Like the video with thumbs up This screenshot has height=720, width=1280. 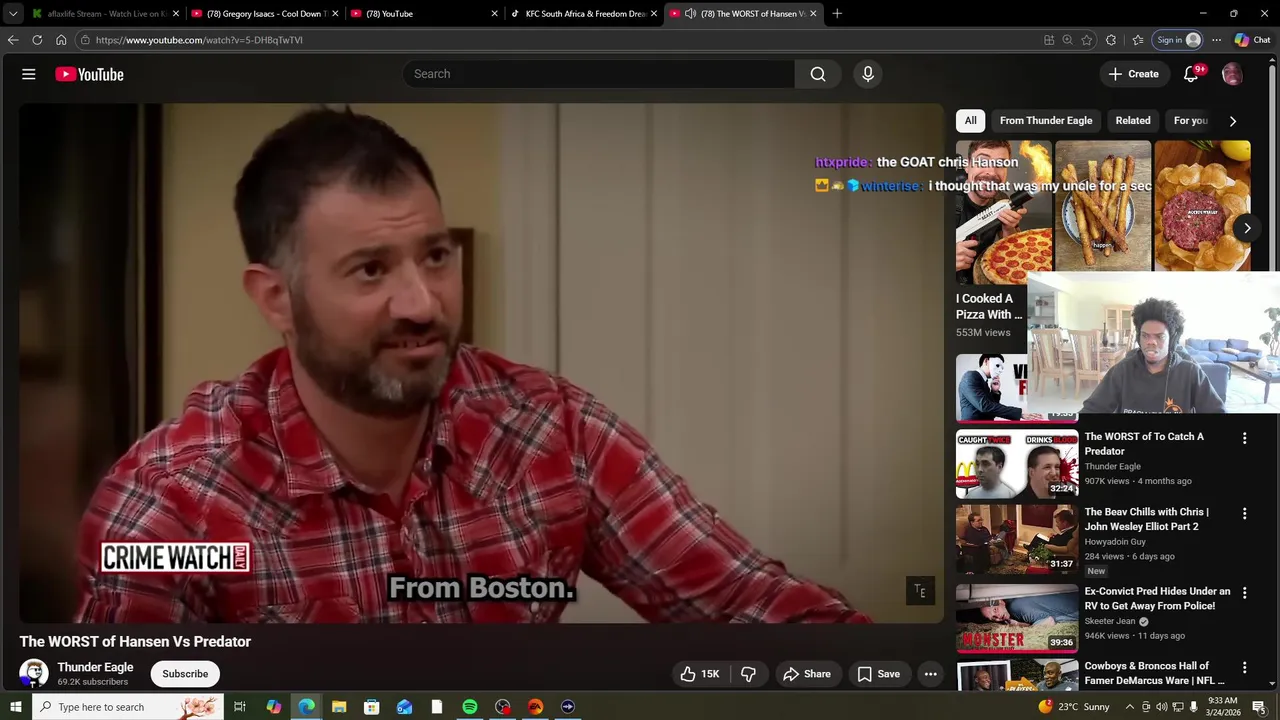click(700, 674)
